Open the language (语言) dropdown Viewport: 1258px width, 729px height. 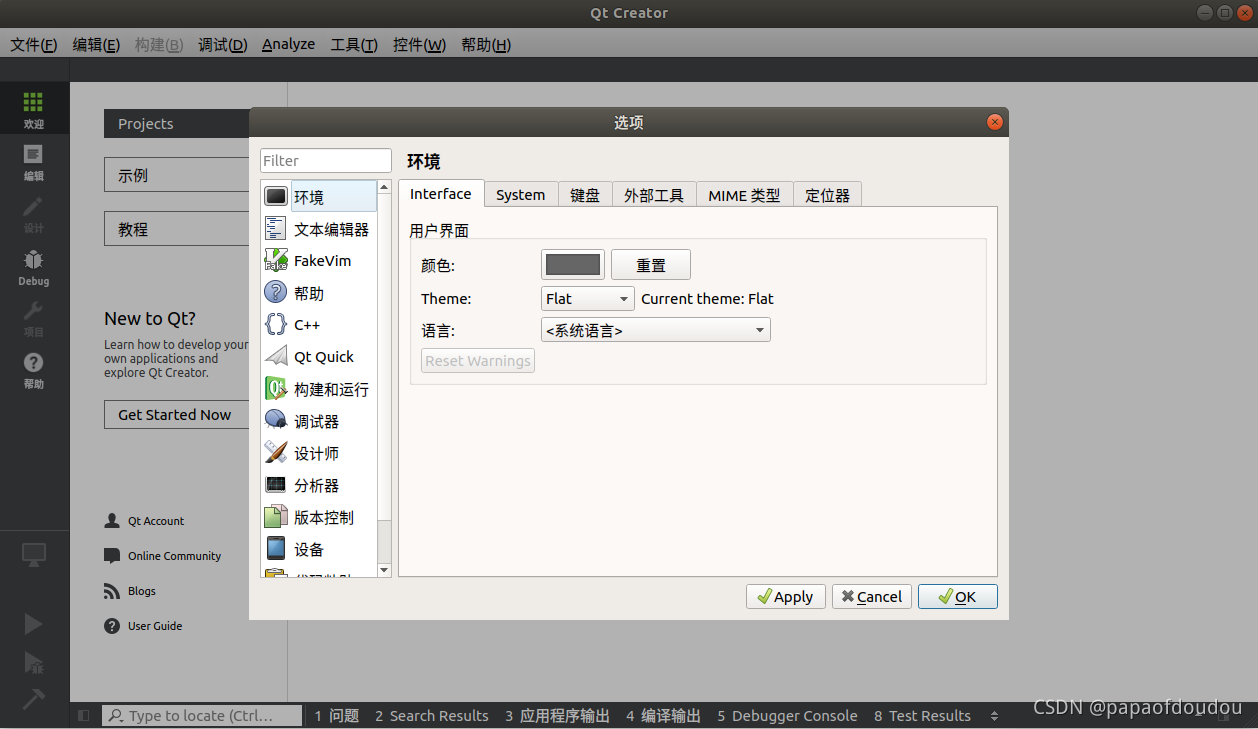(656, 330)
